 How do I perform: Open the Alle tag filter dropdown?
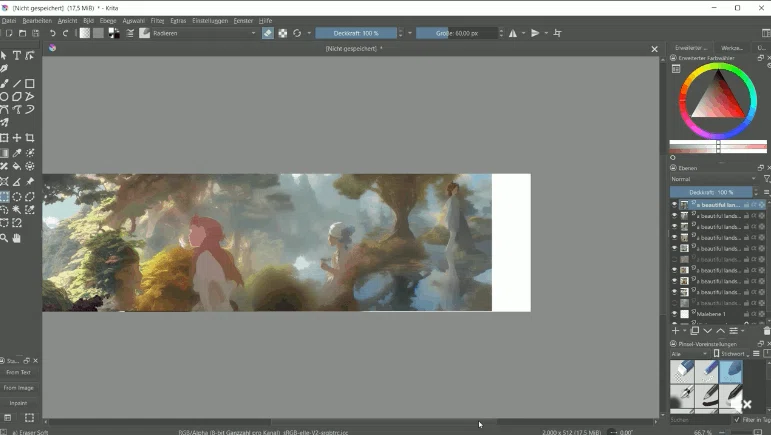(689, 354)
